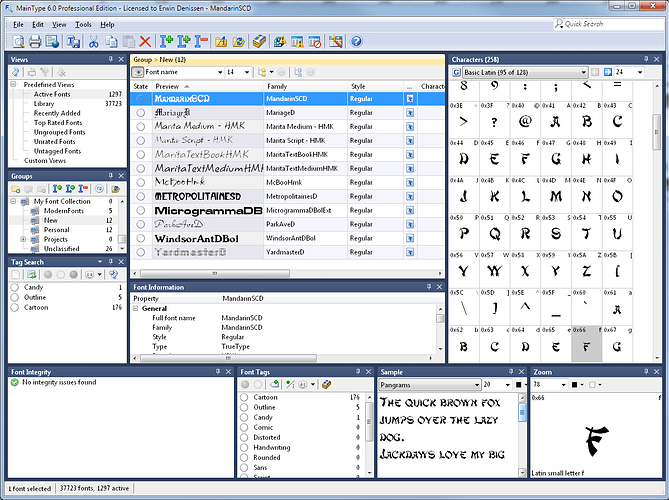
Task: Click the pin icon of Zoom panel
Action: [x=646, y=372]
